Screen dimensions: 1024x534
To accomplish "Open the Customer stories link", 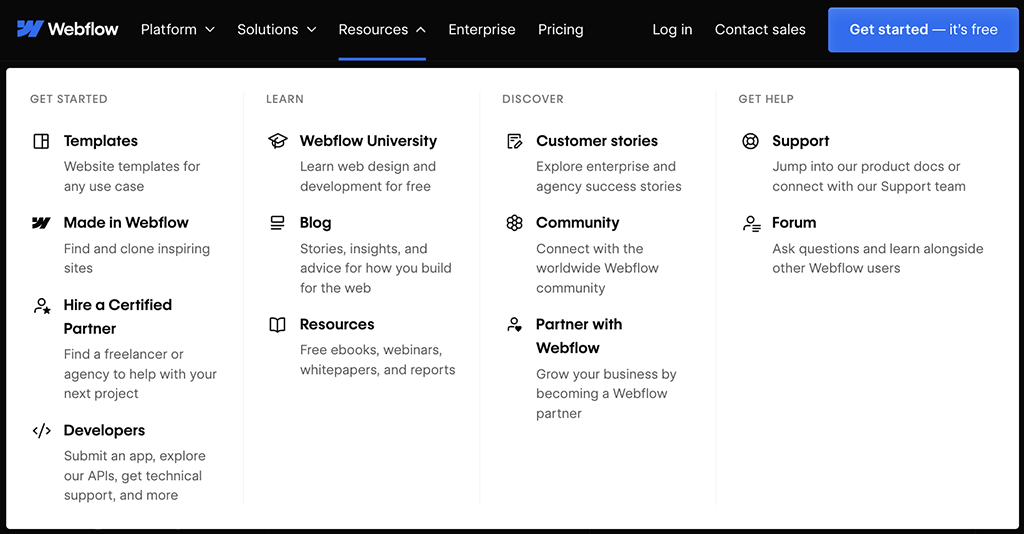I will (597, 141).
